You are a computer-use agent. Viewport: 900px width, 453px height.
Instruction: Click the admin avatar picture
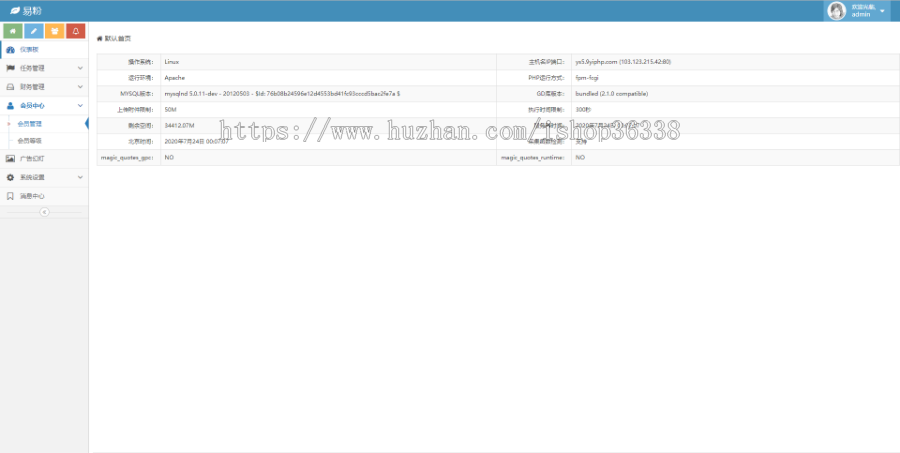pos(837,11)
